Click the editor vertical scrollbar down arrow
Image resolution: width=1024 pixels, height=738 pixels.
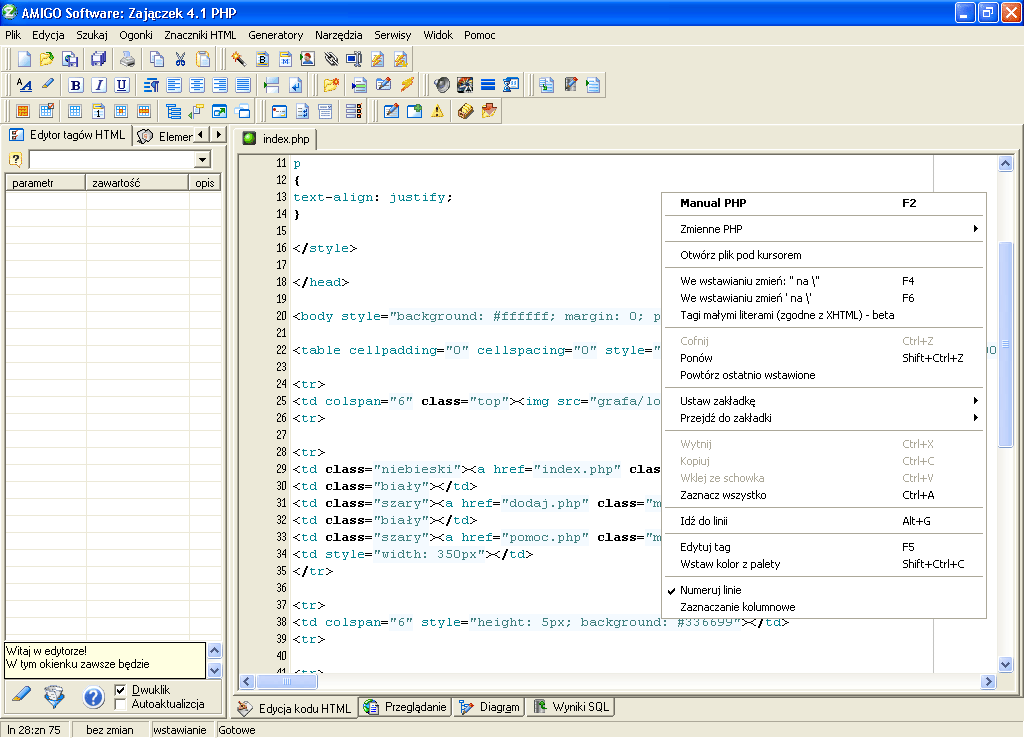[x=1006, y=664]
